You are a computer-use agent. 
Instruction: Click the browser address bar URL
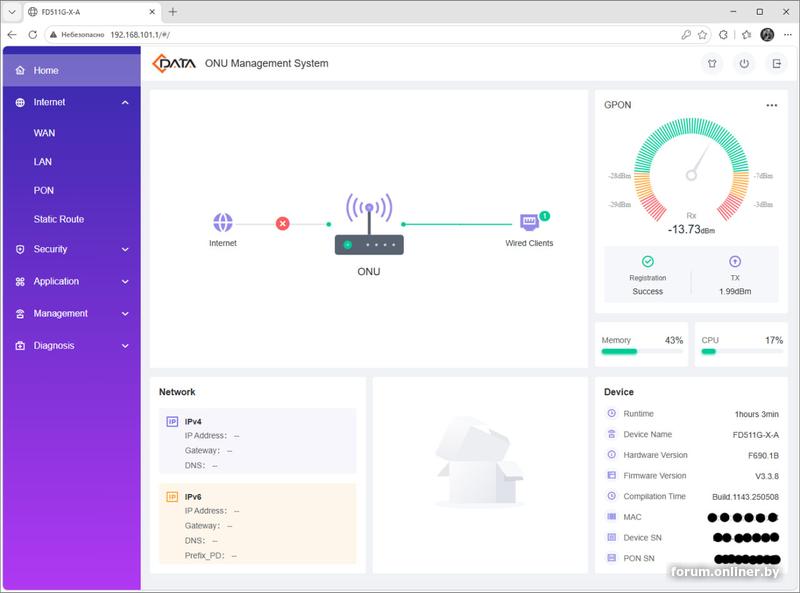[x=140, y=35]
